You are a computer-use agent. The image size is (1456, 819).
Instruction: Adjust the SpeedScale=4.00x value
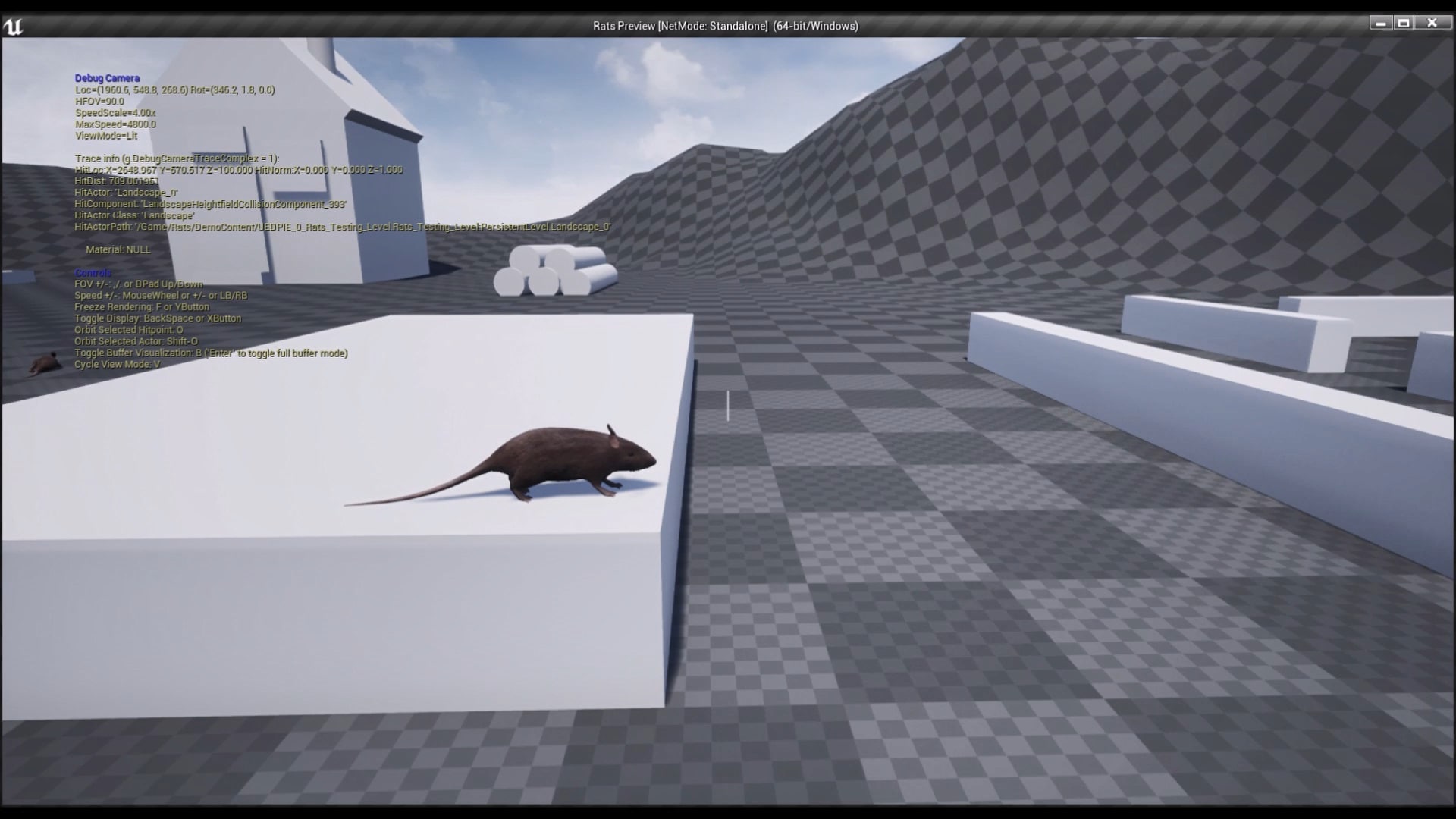(x=115, y=112)
